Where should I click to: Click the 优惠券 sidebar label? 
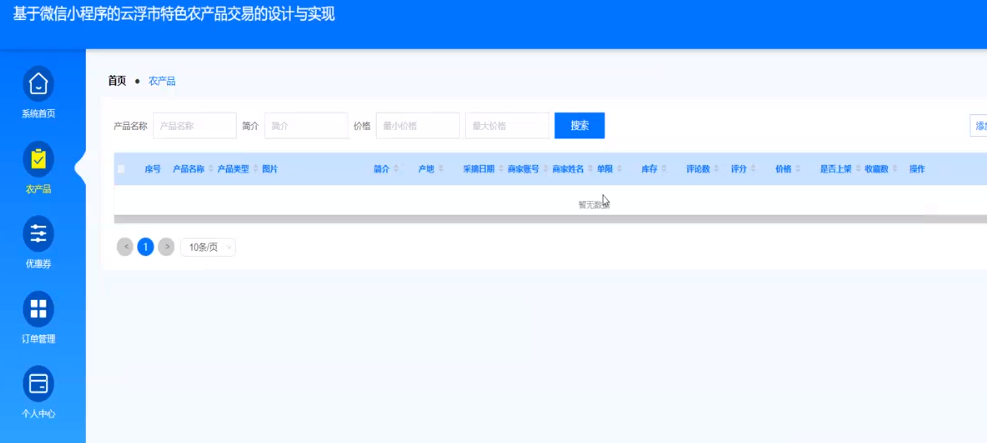point(38,264)
